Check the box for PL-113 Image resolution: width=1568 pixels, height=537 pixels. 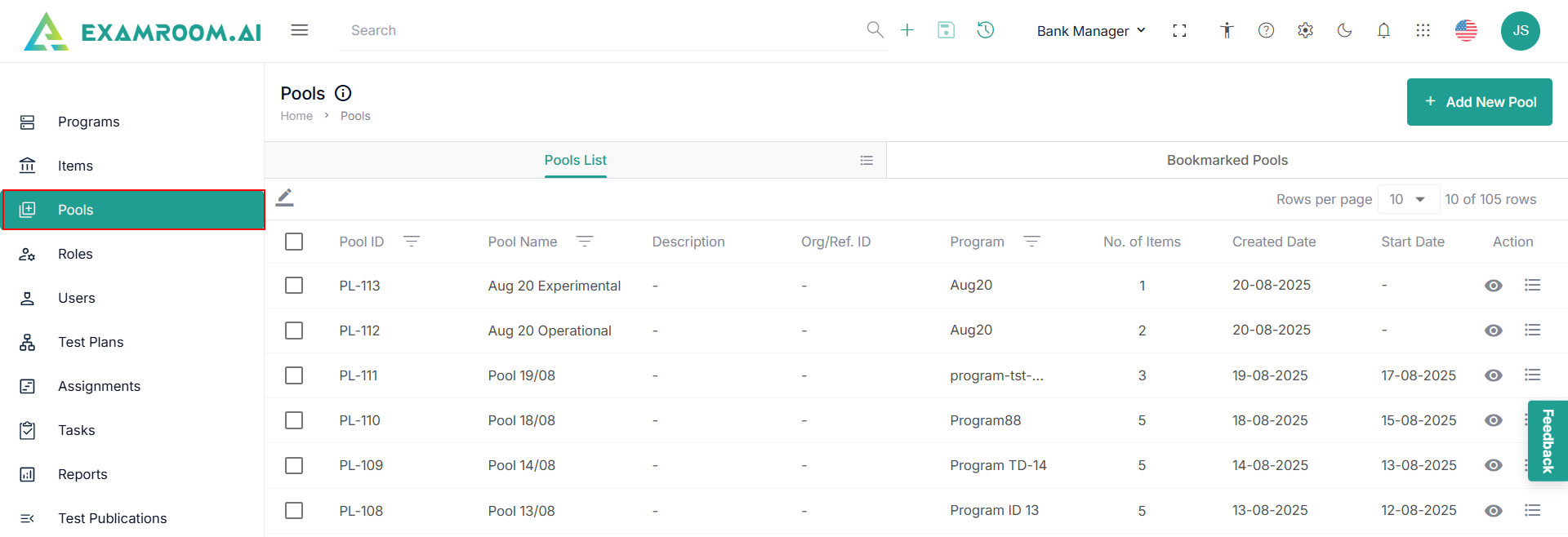click(x=294, y=286)
